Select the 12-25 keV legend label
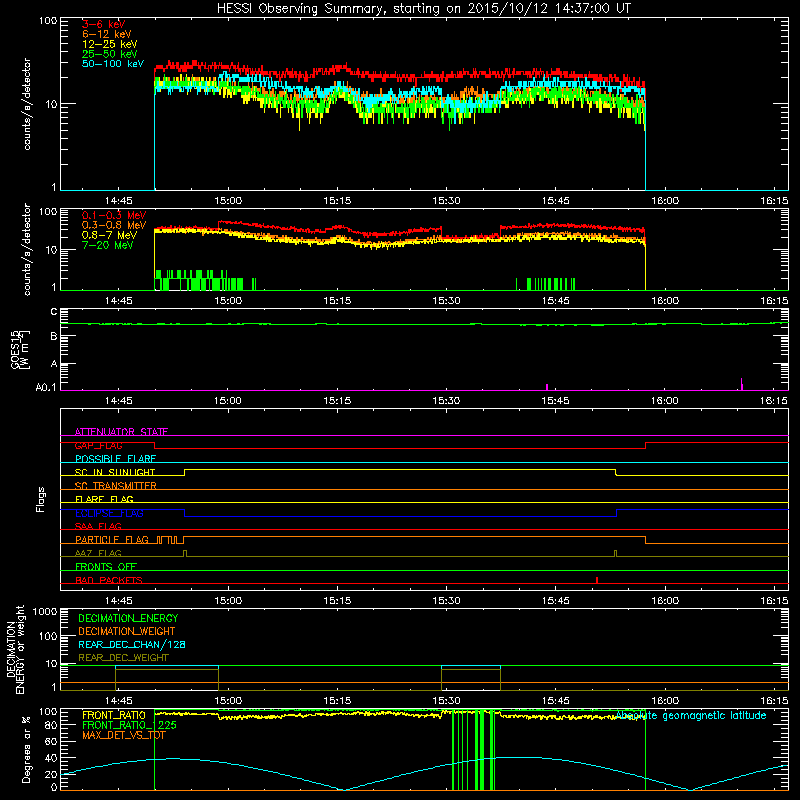Image resolution: width=800 pixels, height=800 pixels. [x=109, y=44]
